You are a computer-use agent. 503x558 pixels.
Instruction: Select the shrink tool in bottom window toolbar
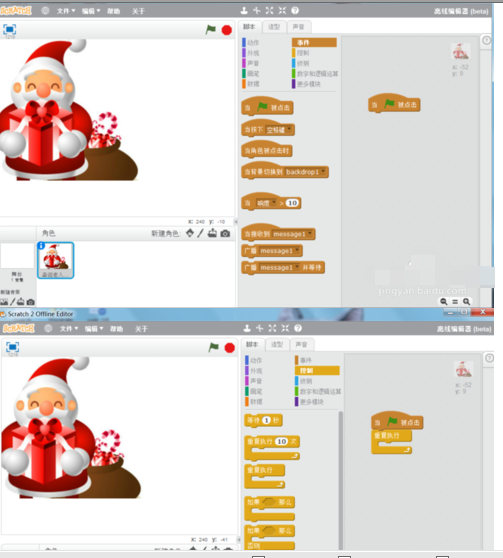pos(285,328)
